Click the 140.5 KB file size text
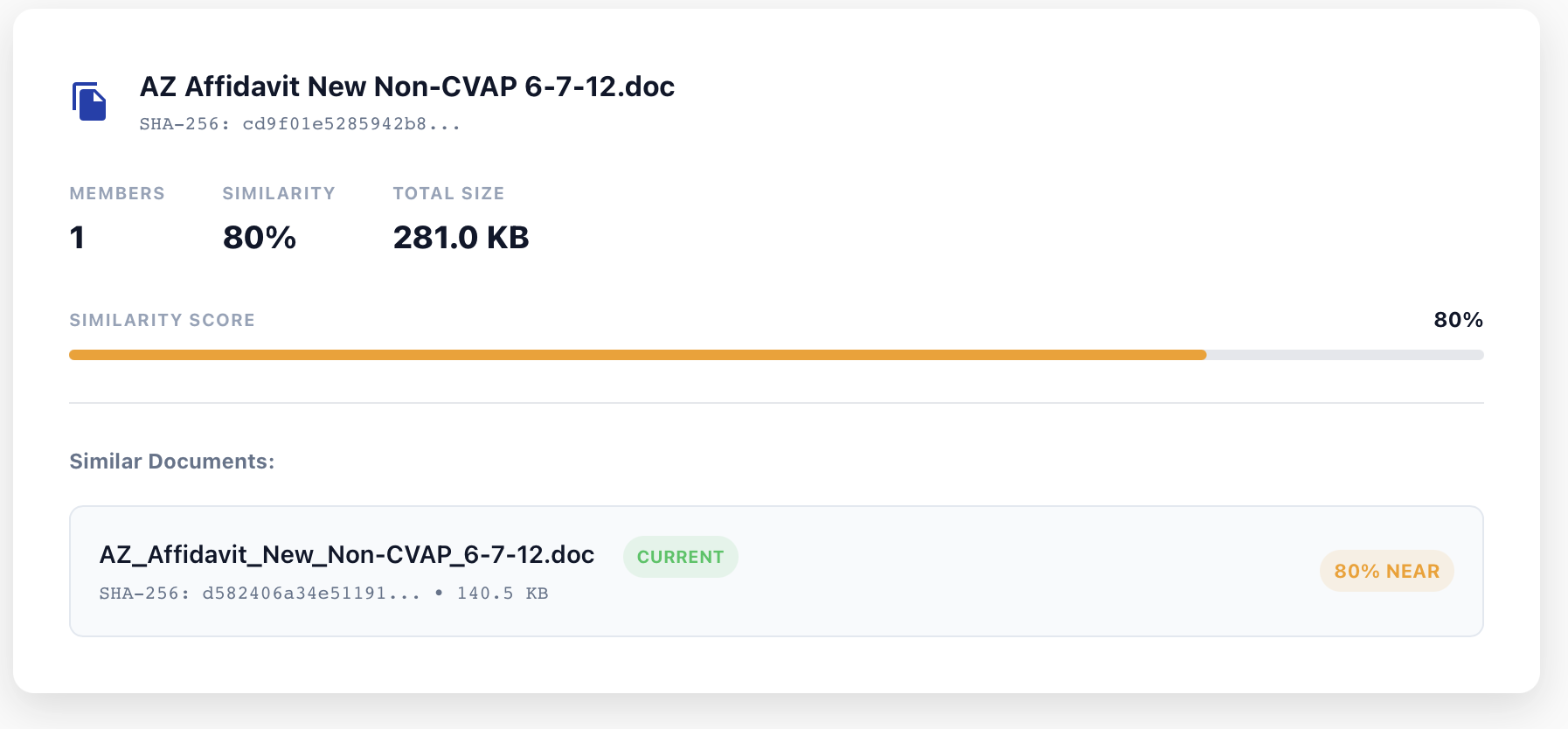 [503, 594]
